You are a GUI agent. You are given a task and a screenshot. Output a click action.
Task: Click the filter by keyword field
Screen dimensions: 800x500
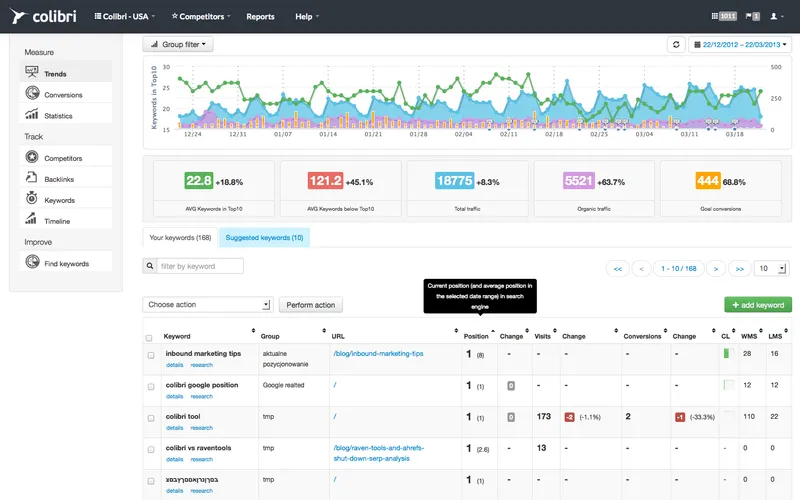point(199,266)
